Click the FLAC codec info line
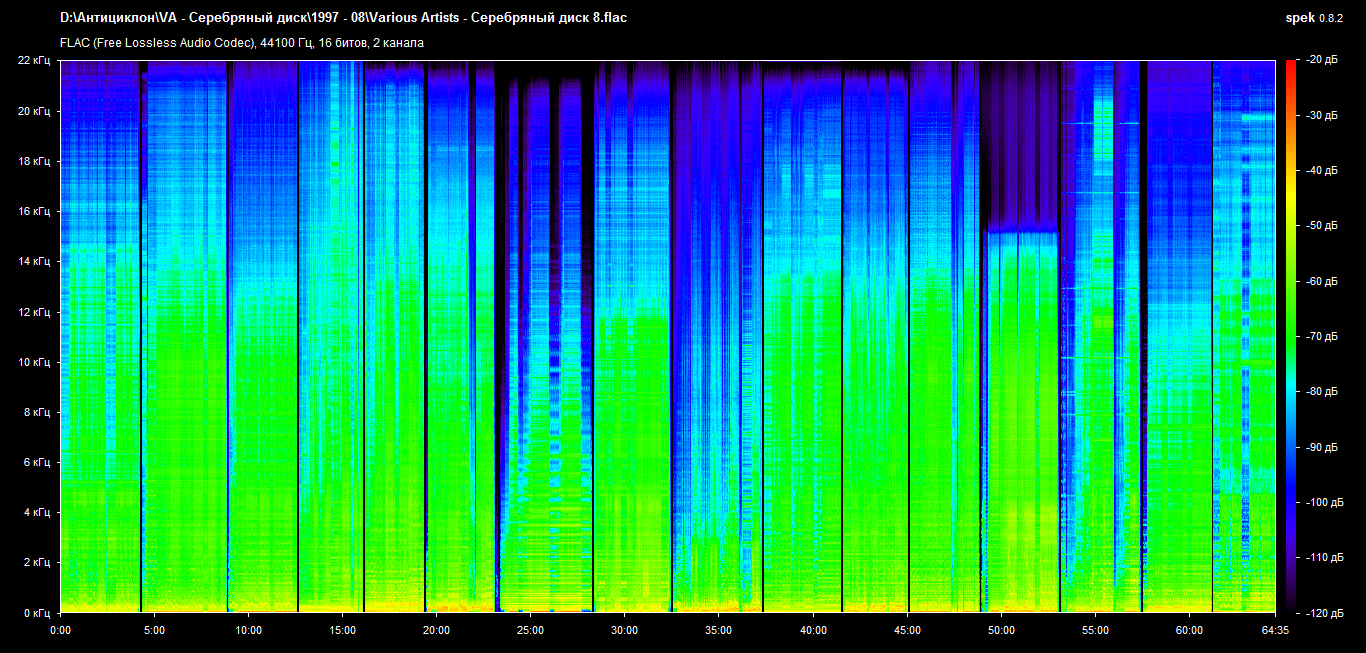The image size is (1366, 653). tap(242, 43)
